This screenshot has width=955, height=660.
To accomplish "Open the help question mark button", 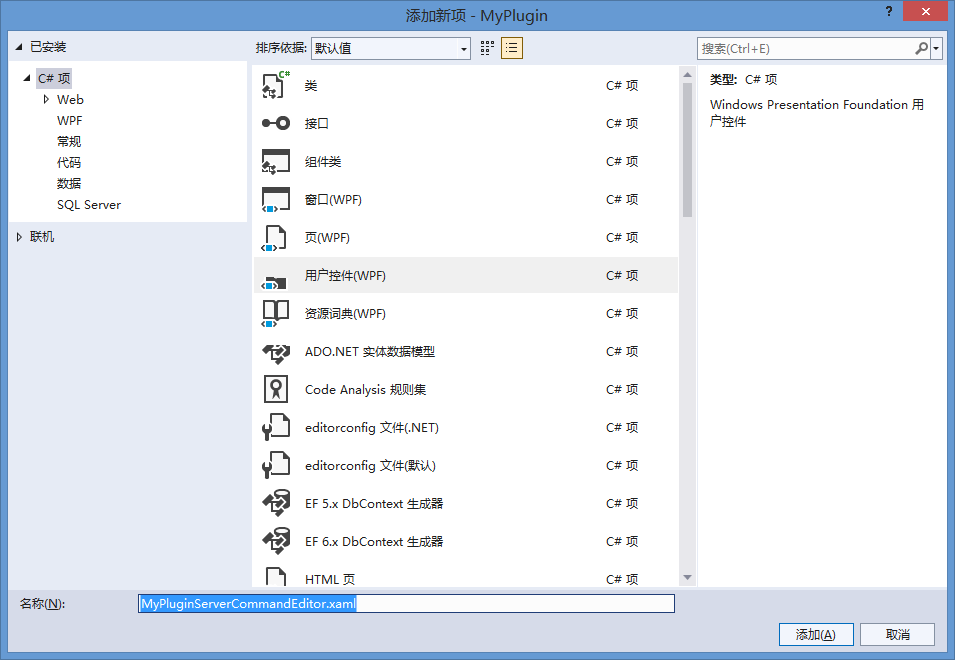I will click(x=889, y=11).
